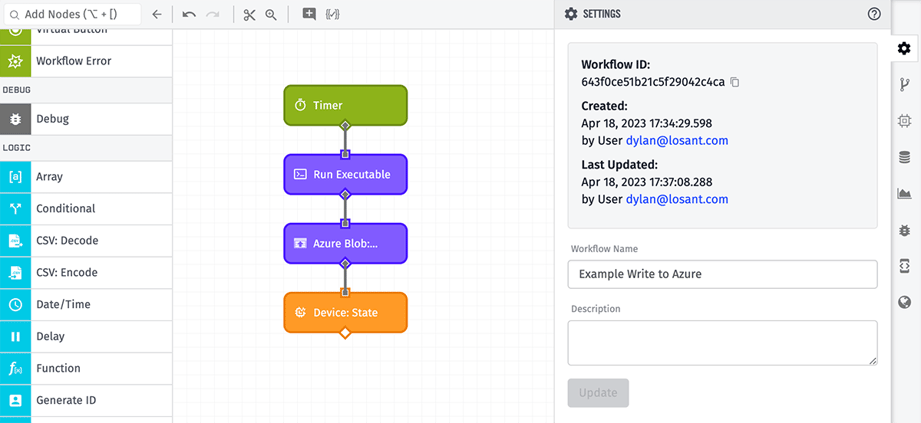Click the undo arrow in the toolbar
This screenshot has width=921, height=423.
(x=189, y=15)
